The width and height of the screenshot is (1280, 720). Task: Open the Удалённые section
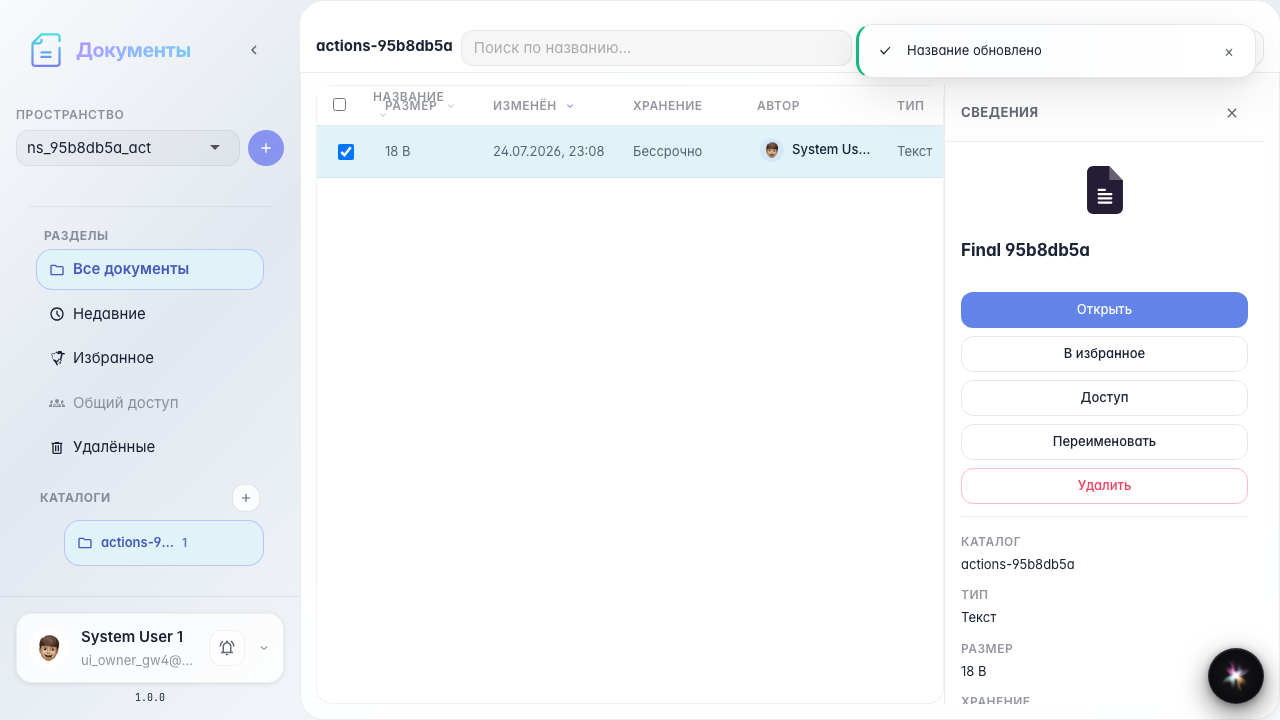tap(150, 447)
